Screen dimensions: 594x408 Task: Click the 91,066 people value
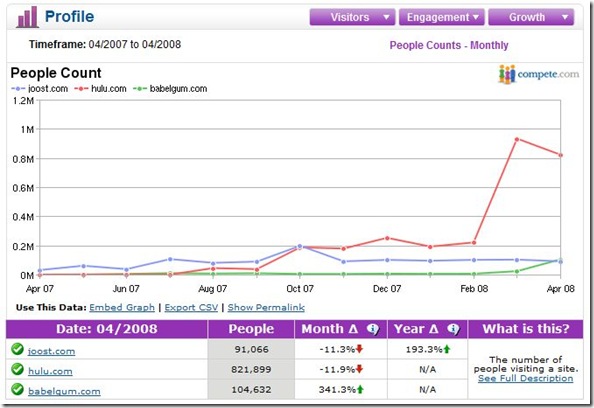click(x=252, y=349)
